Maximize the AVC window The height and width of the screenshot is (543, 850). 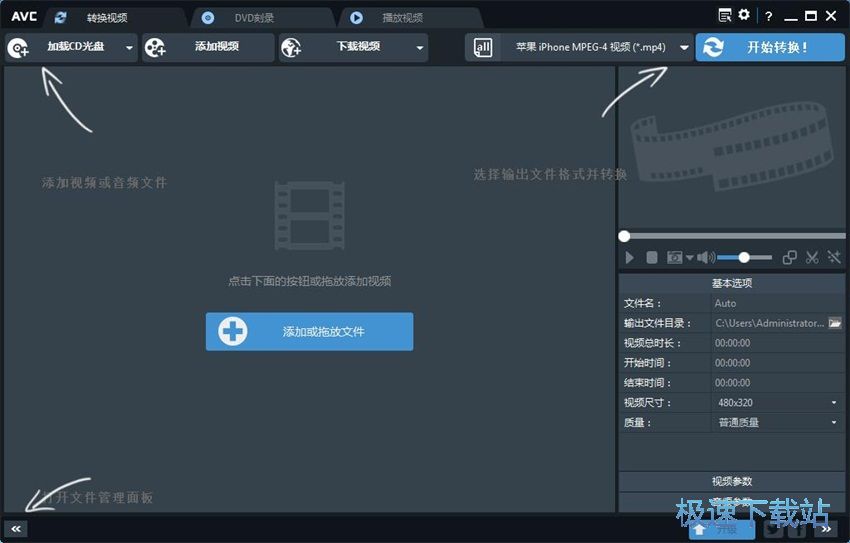click(811, 16)
